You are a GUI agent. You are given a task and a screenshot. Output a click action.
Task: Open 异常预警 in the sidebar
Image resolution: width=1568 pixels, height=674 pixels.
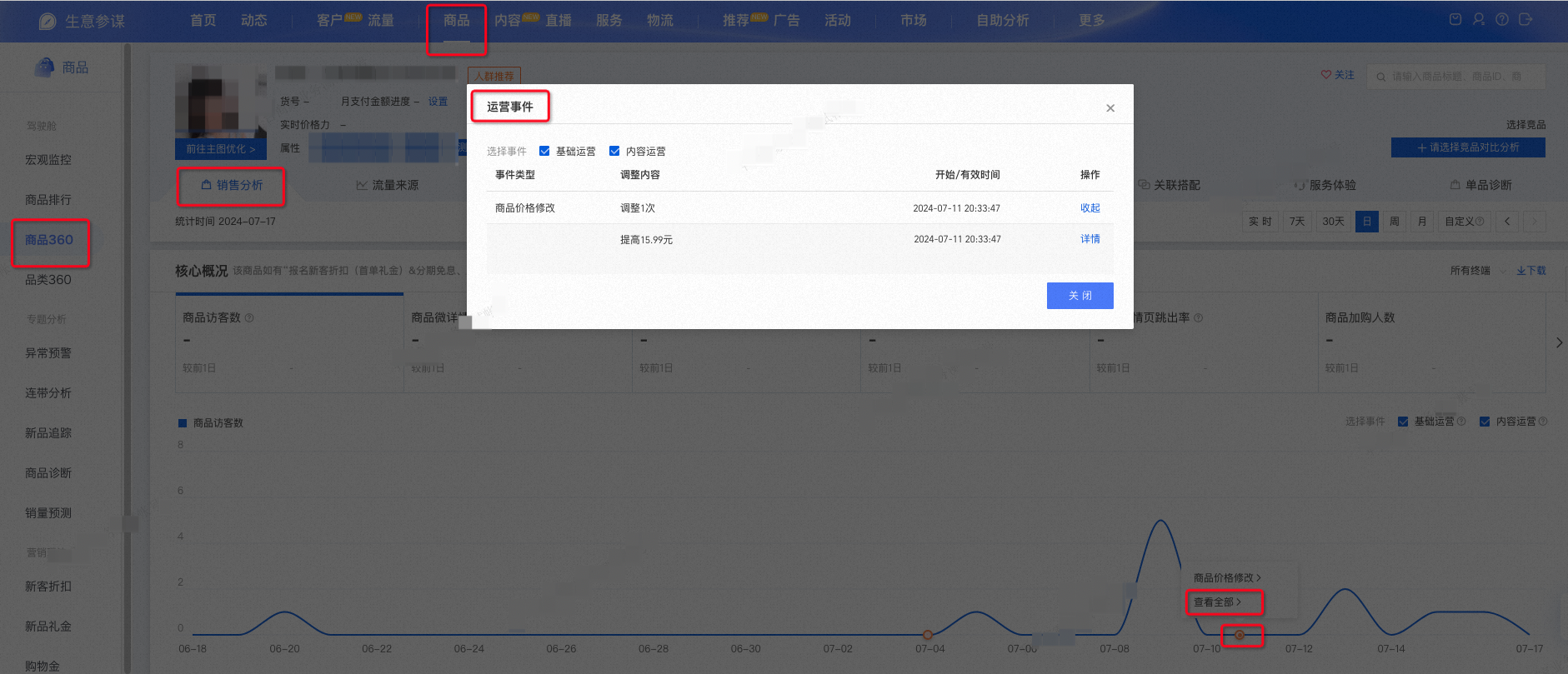[x=48, y=353]
